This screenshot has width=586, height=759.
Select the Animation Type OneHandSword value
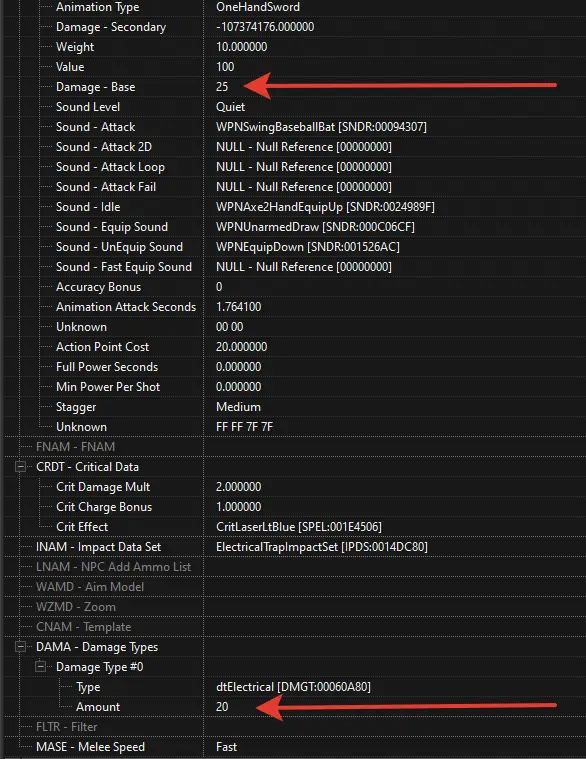point(258,7)
